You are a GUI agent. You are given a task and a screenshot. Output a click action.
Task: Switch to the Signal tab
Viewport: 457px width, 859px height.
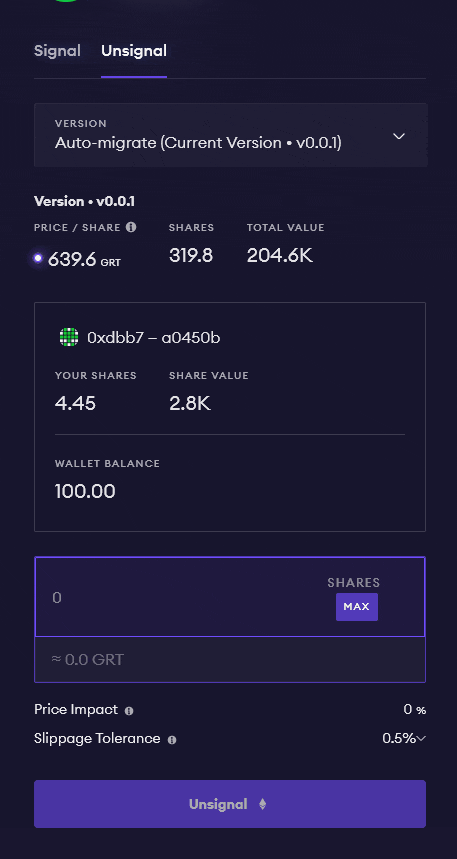tap(57, 51)
